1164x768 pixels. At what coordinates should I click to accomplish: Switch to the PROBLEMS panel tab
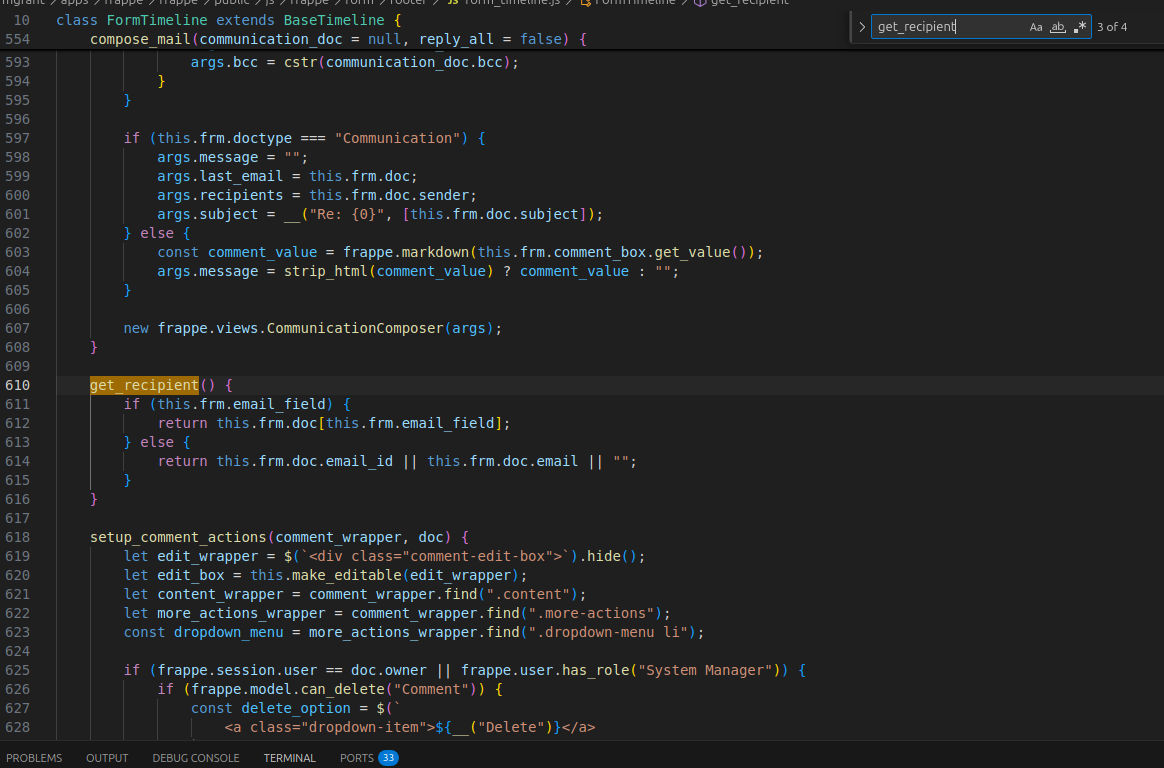[x=34, y=758]
